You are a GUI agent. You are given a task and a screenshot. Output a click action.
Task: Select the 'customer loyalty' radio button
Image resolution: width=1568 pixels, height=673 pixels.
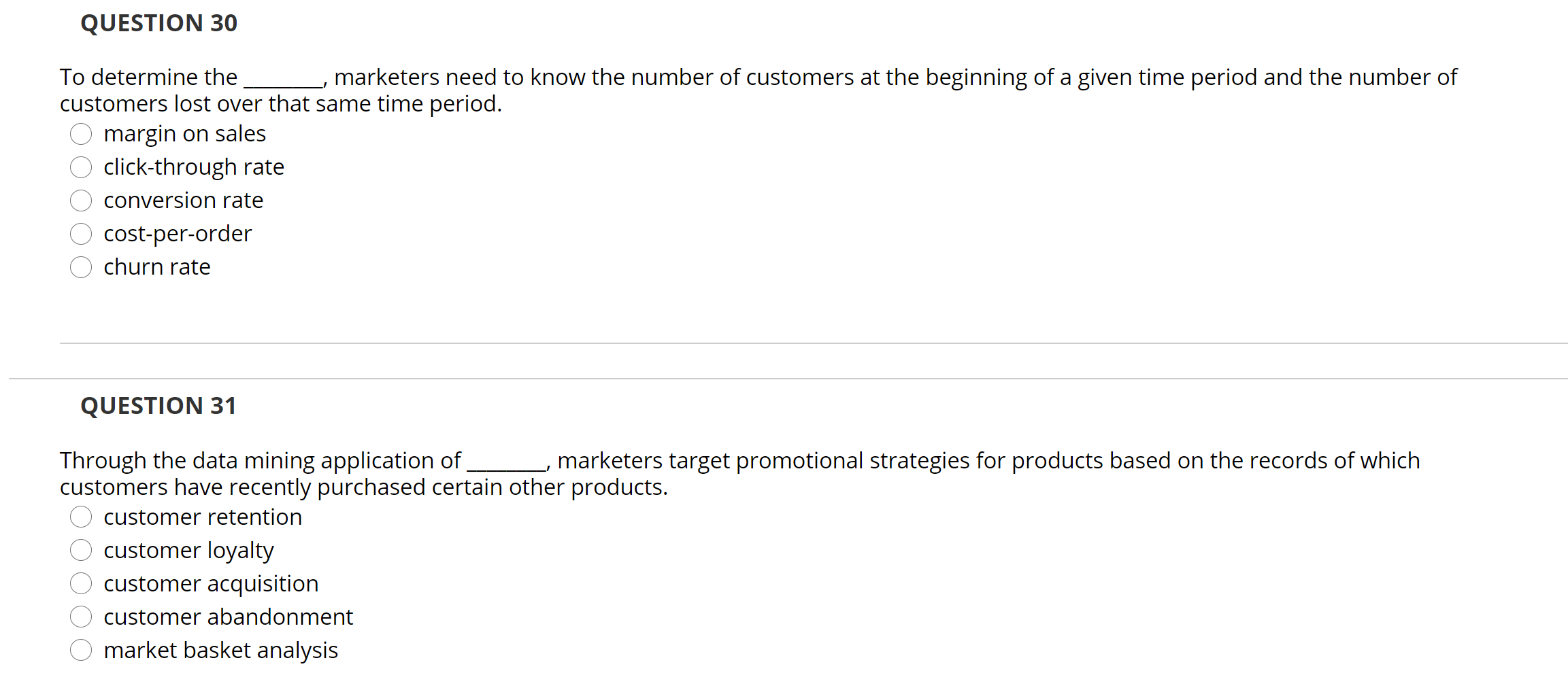(x=81, y=550)
